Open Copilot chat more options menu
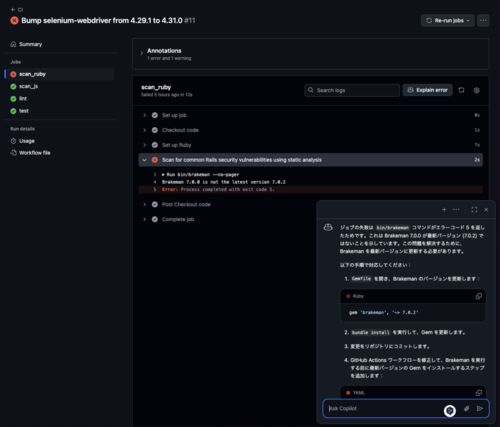 [456, 210]
